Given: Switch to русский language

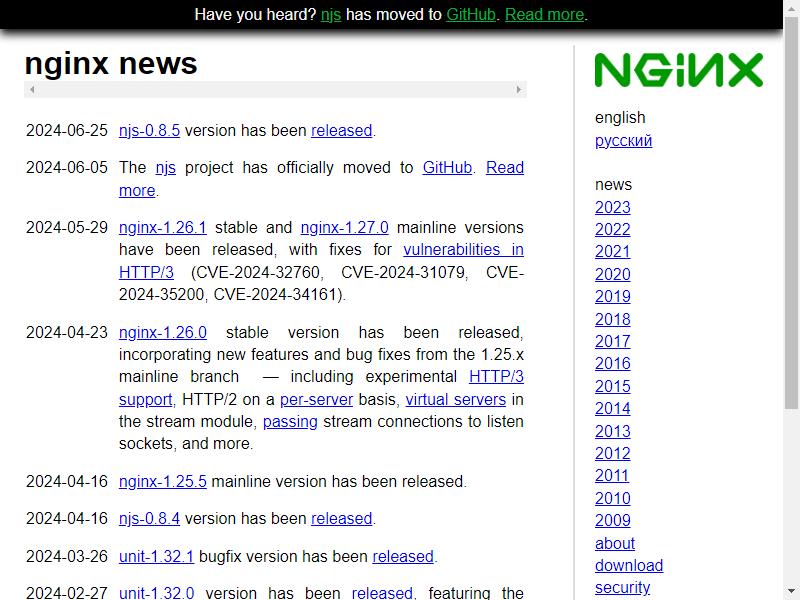Looking at the screenshot, I should [x=623, y=140].
